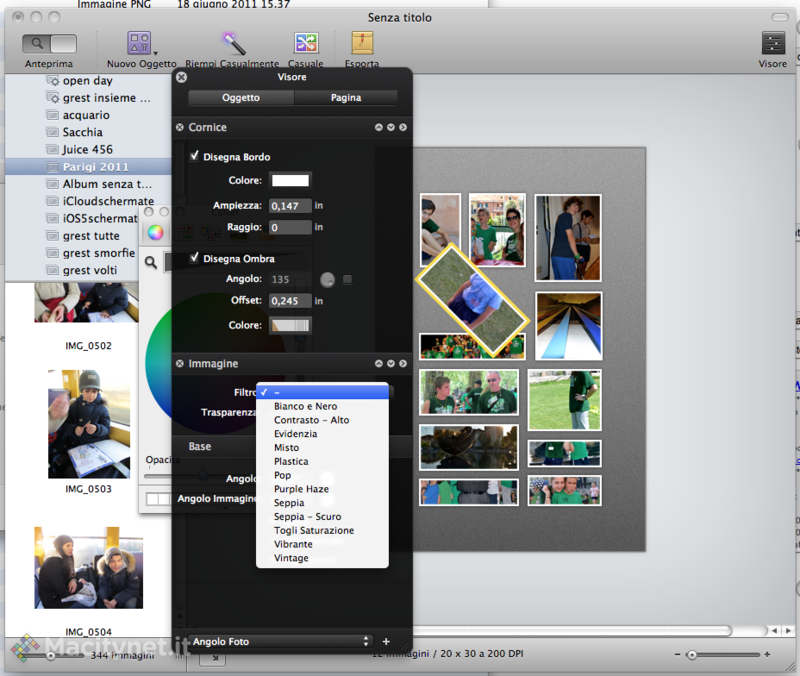This screenshot has width=800, height=676.
Task: Click the rightmost Immagine header arrow
Action: (403, 363)
